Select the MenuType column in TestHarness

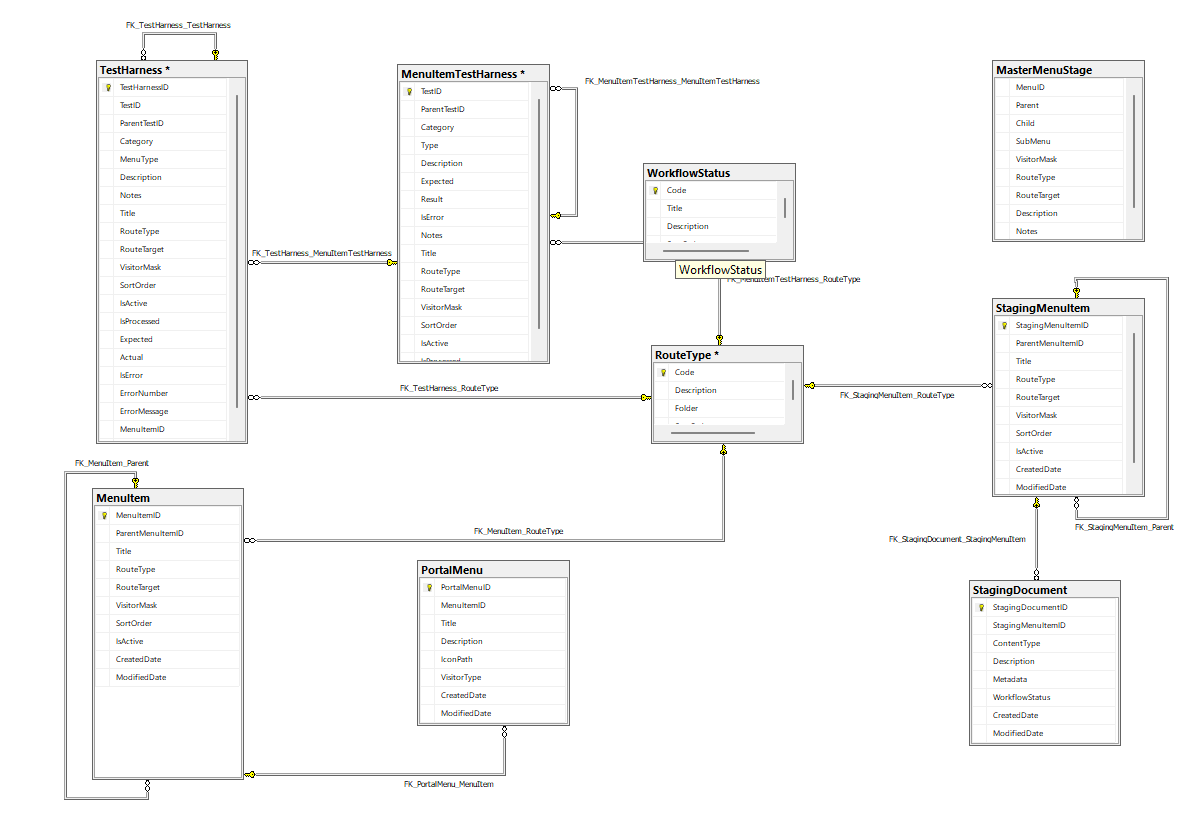(164, 160)
